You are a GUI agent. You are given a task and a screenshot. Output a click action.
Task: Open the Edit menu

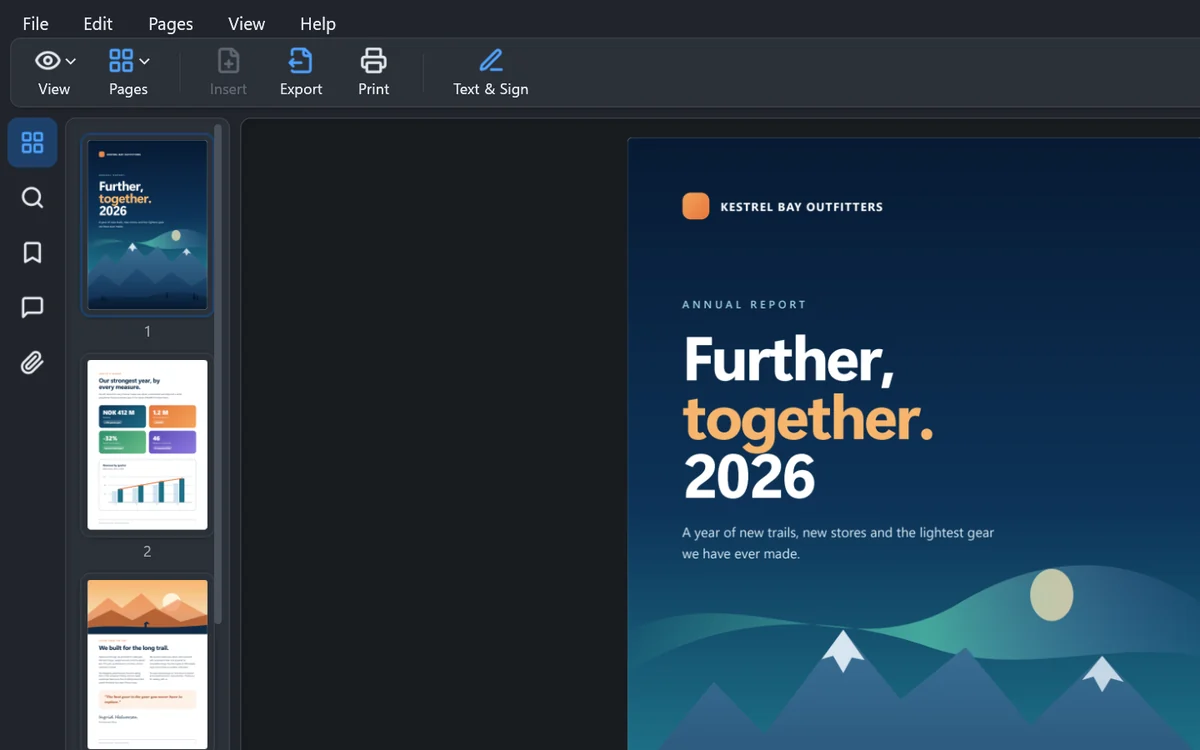pos(98,24)
